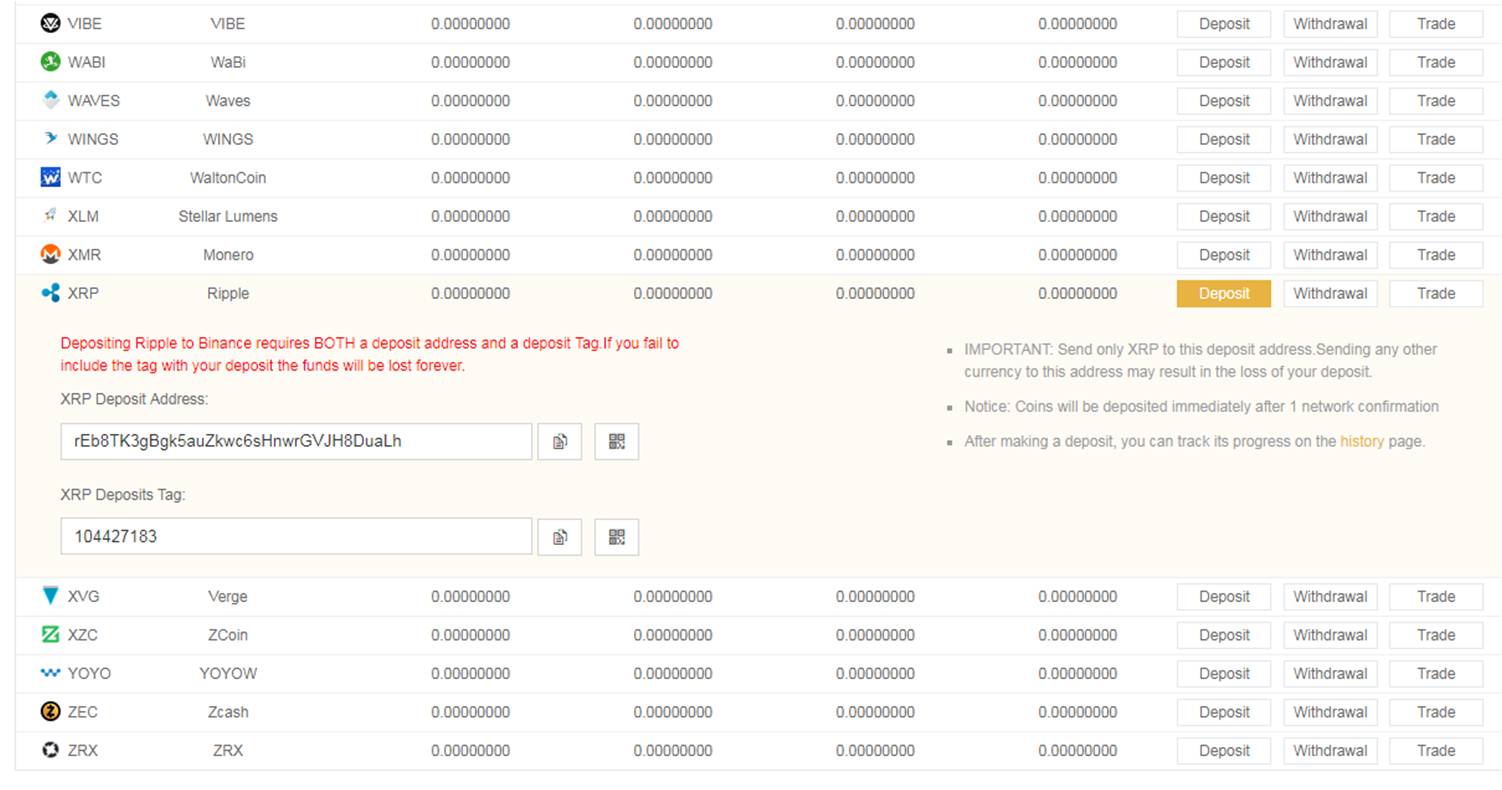Screen dimensions: 1502x790
Task: Deposit YOYO
Action: 1224,673
